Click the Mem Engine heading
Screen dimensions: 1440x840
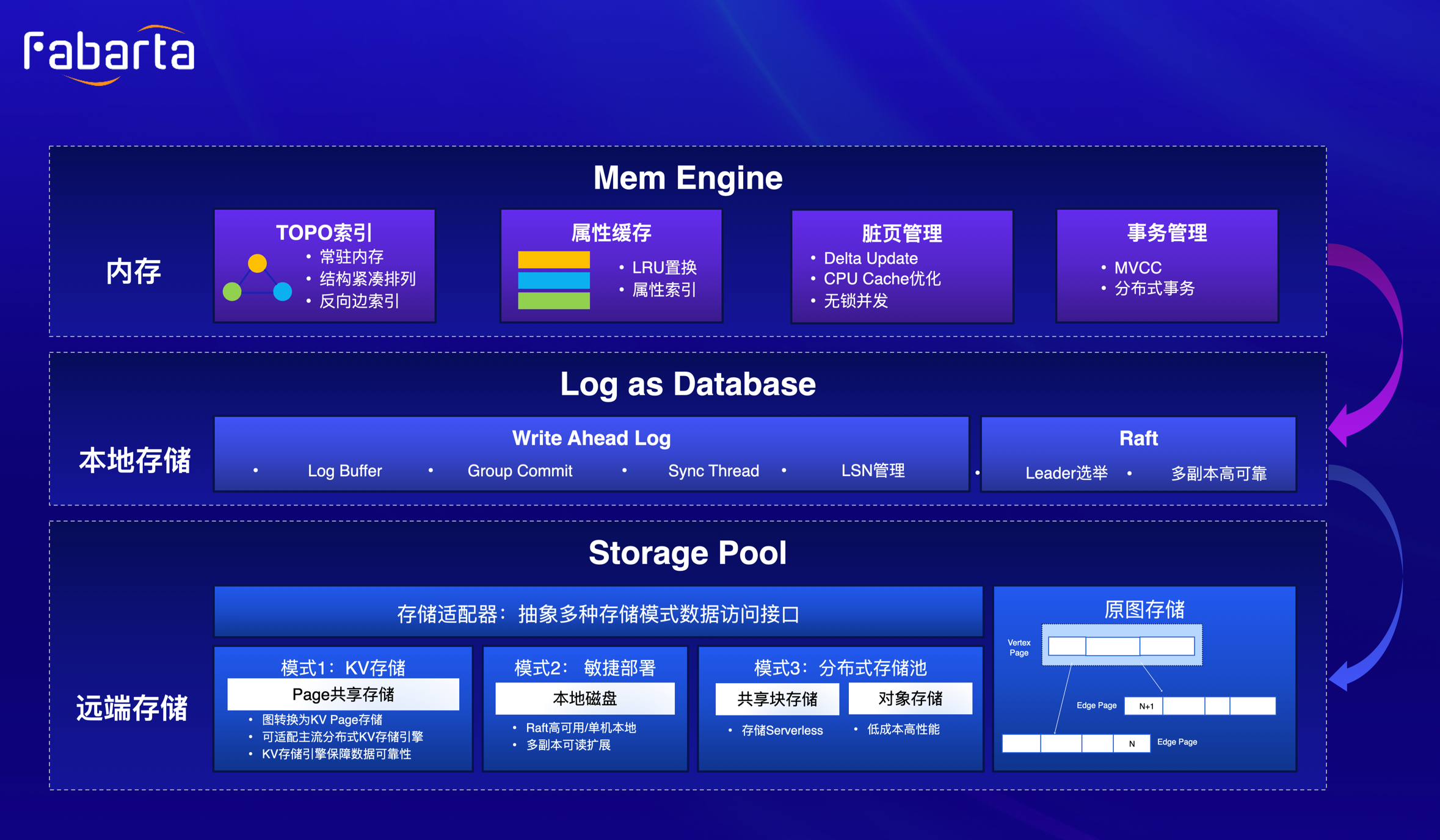[x=688, y=178]
